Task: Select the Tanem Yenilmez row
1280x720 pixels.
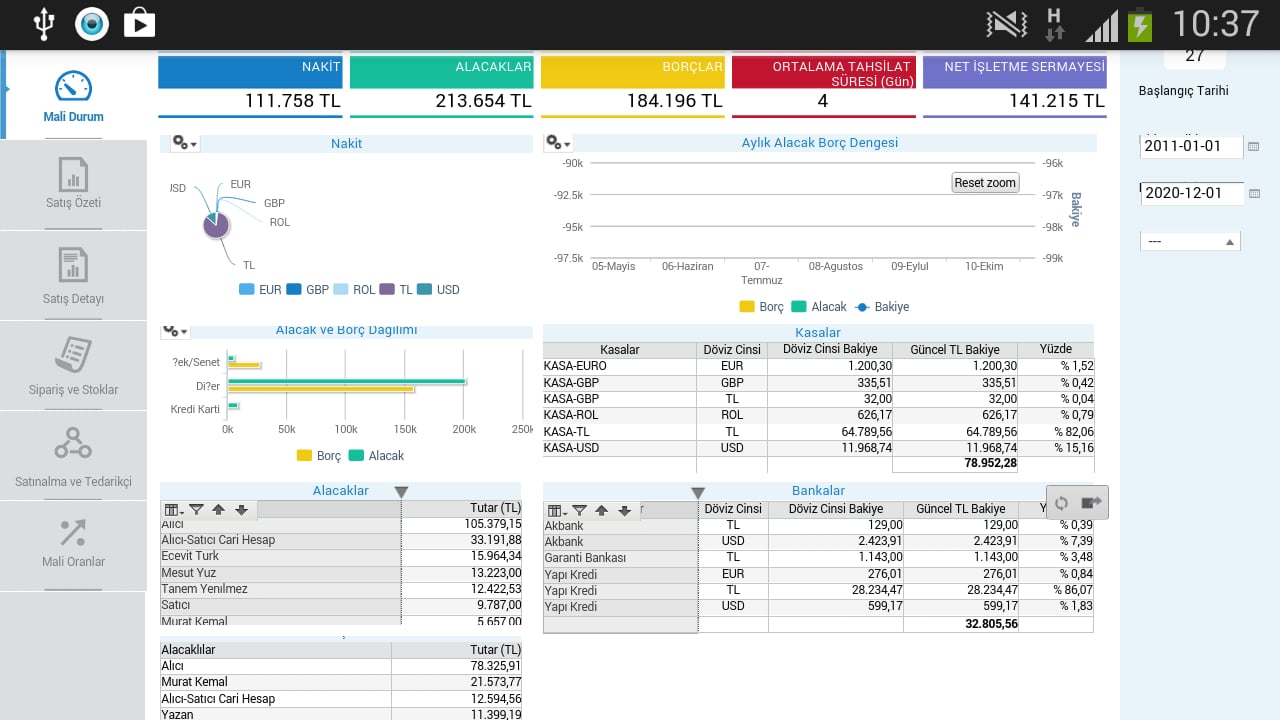Action: pyautogui.click(x=341, y=590)
